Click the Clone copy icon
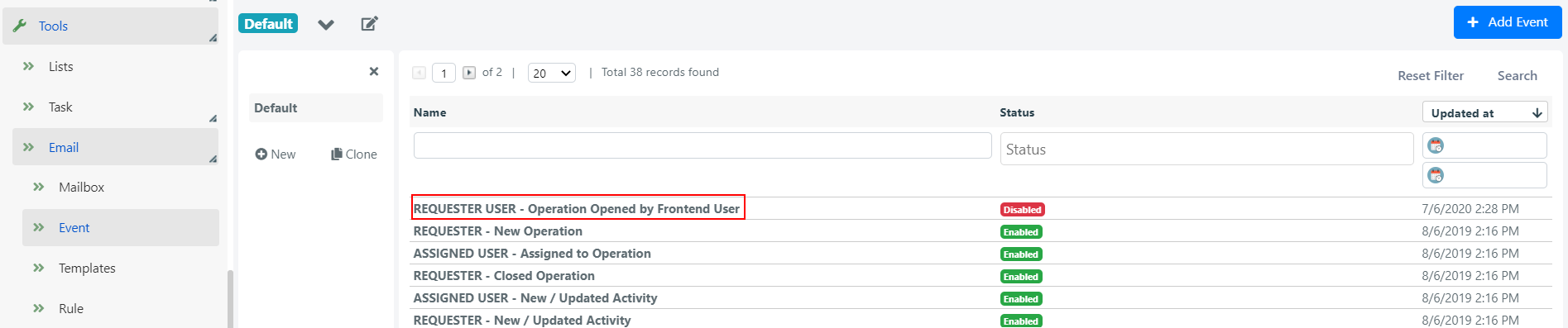1568x328 pixels. [x=337, y=154]
